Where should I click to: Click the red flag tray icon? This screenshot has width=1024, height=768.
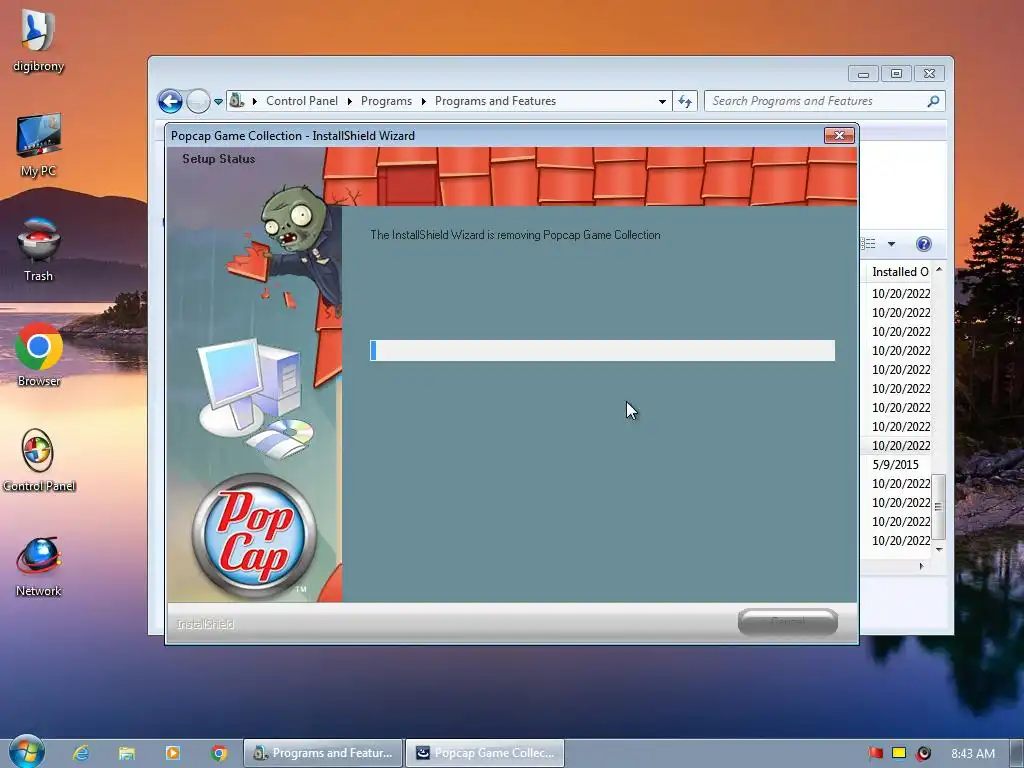coord(876,753)
